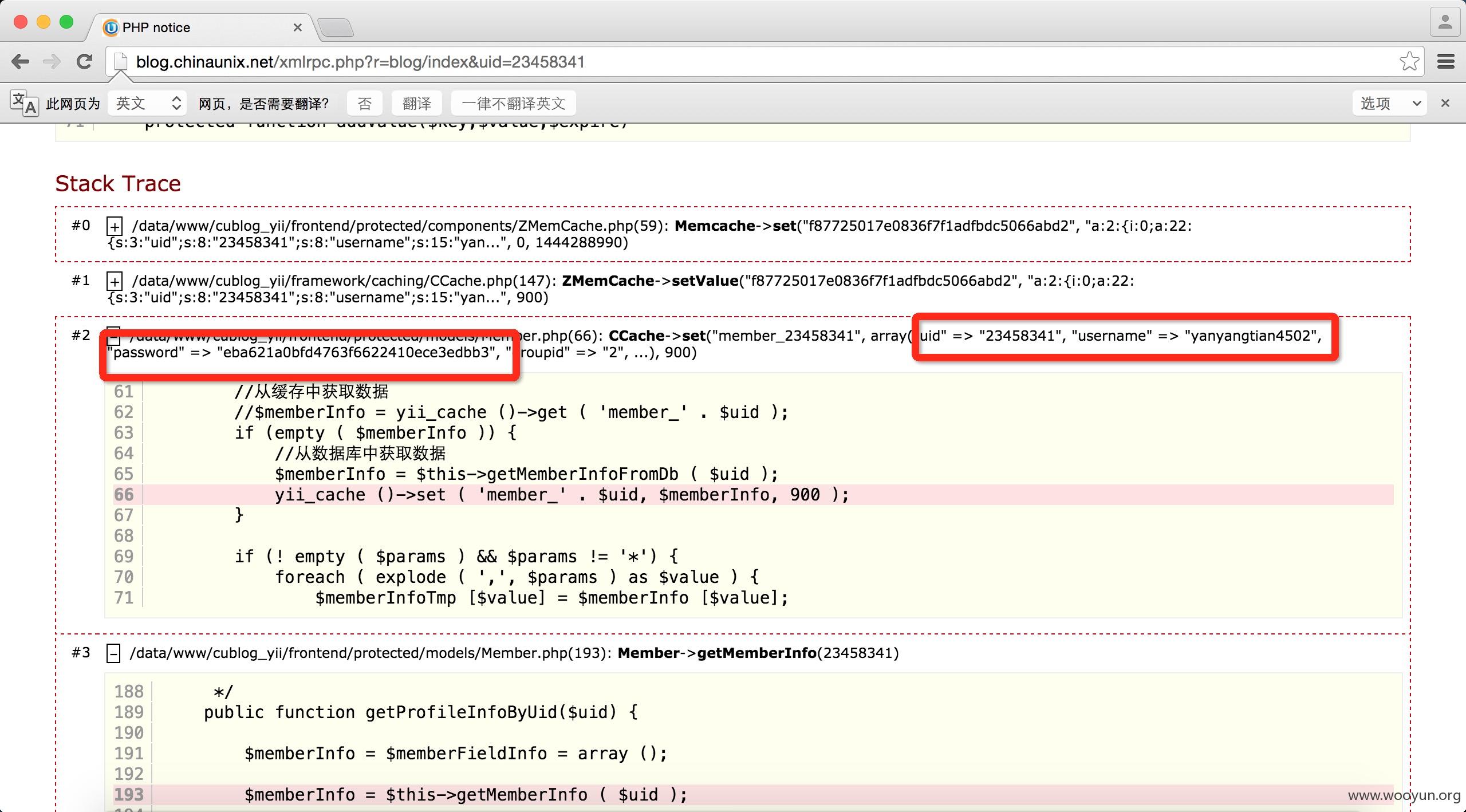Viewport: 1466px width, 812px height.
Task: Click the 此网页为 label in translate bar
Action: 73,104
